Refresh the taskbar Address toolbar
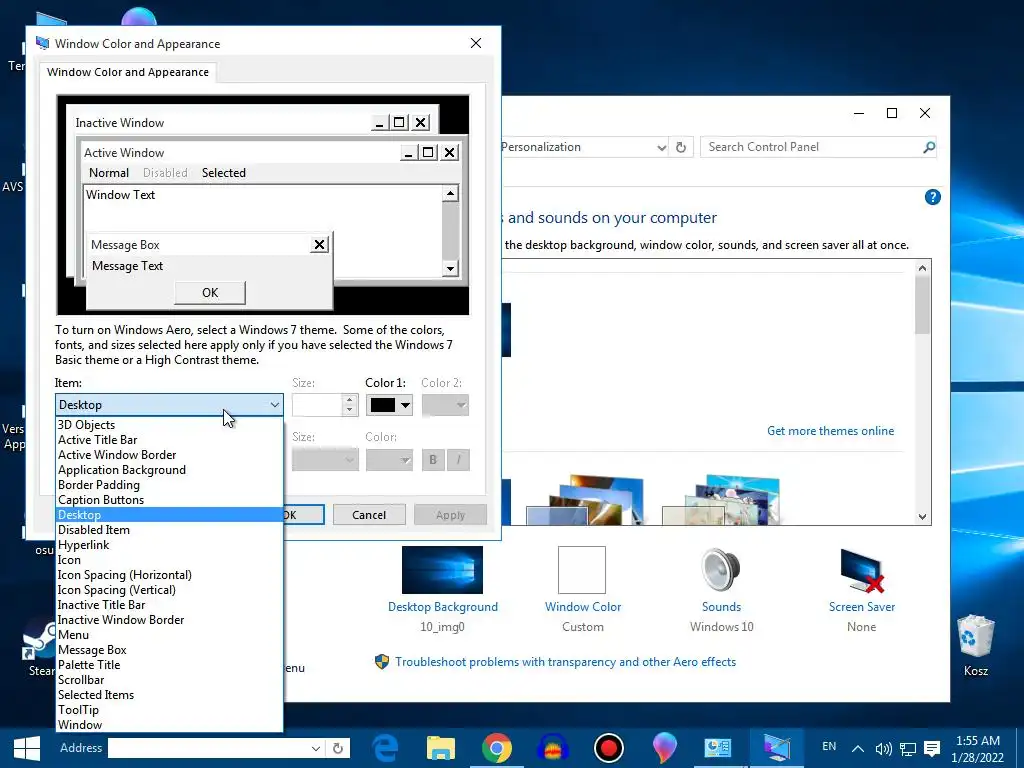The width and height of the screenshot is (1024, 768). pos(338,748)
